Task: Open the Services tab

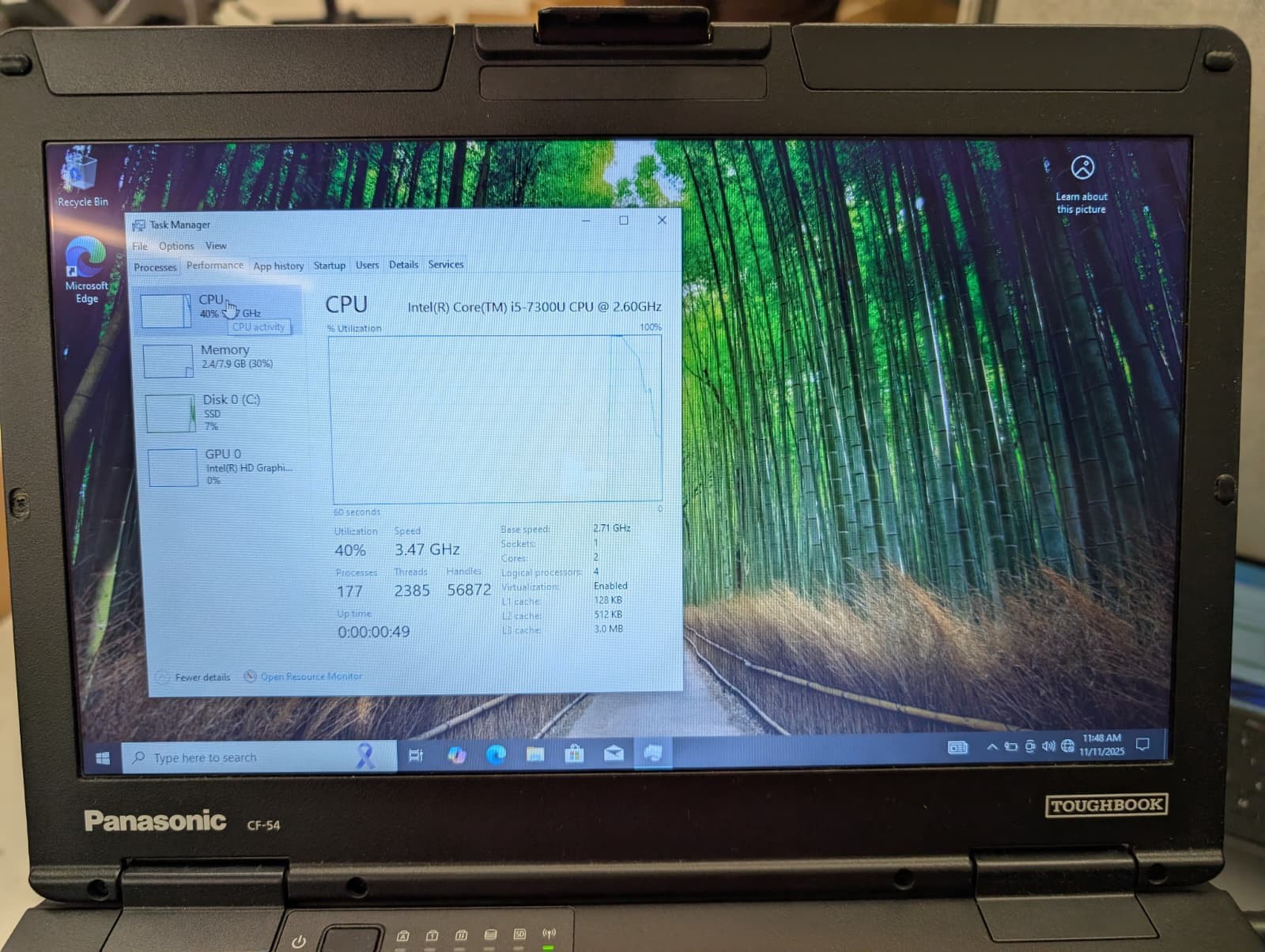Action: [x=446, y=264]
